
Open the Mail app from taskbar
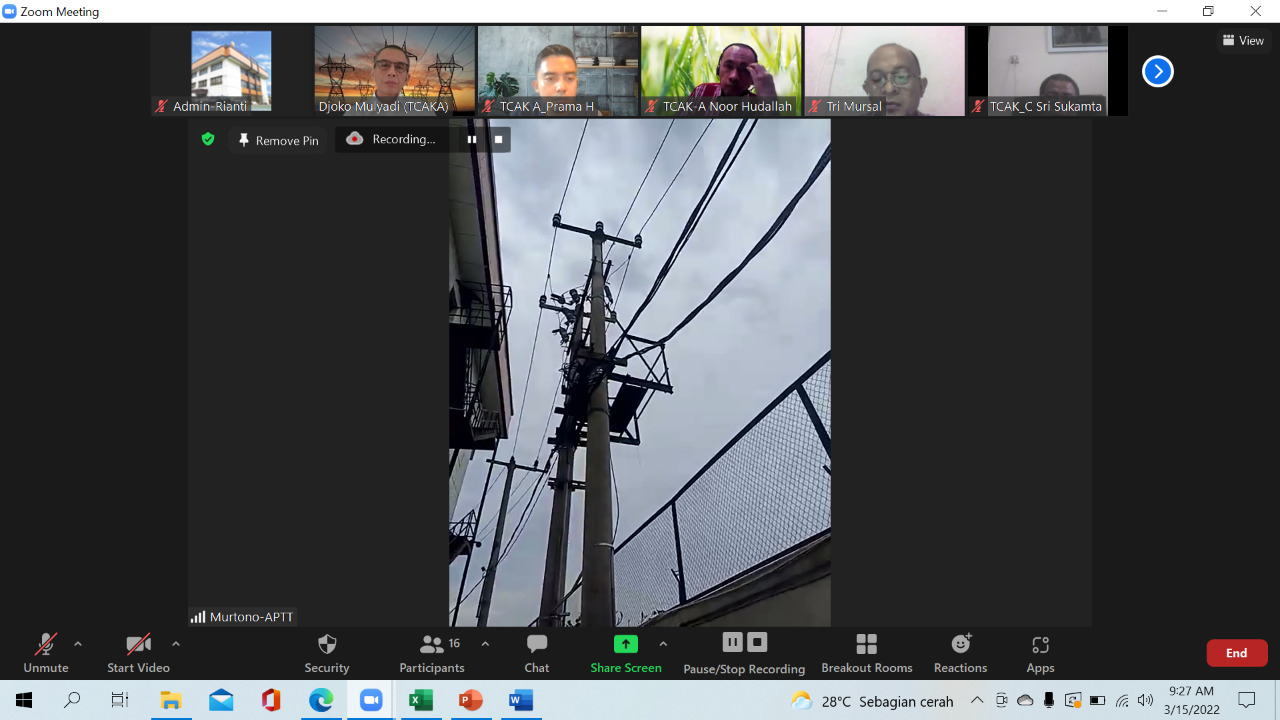[x=221, y=700]
